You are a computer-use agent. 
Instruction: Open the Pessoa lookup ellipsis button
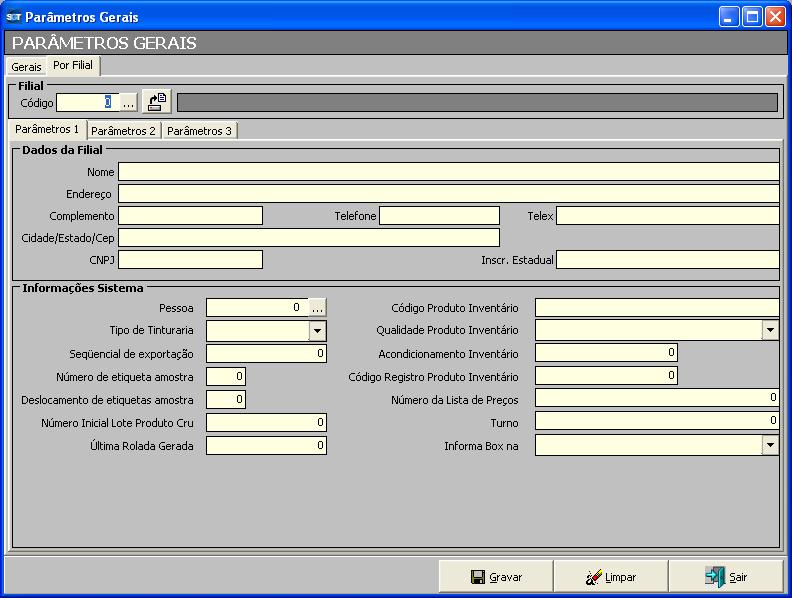coord(317,308)
